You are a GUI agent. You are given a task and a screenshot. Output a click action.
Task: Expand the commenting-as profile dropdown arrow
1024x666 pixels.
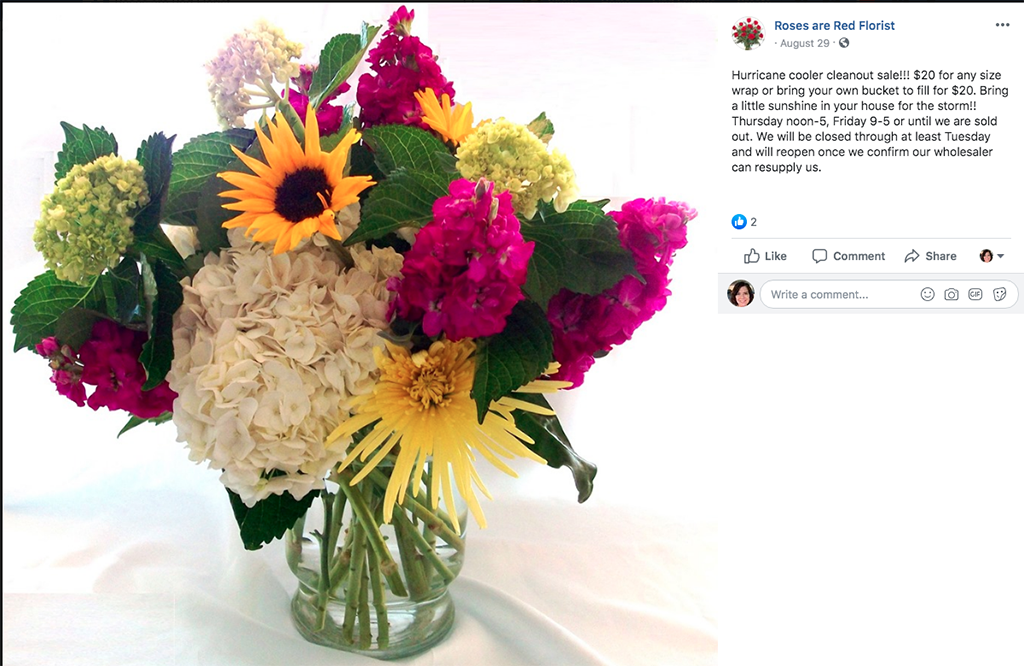coord(1000,256)
